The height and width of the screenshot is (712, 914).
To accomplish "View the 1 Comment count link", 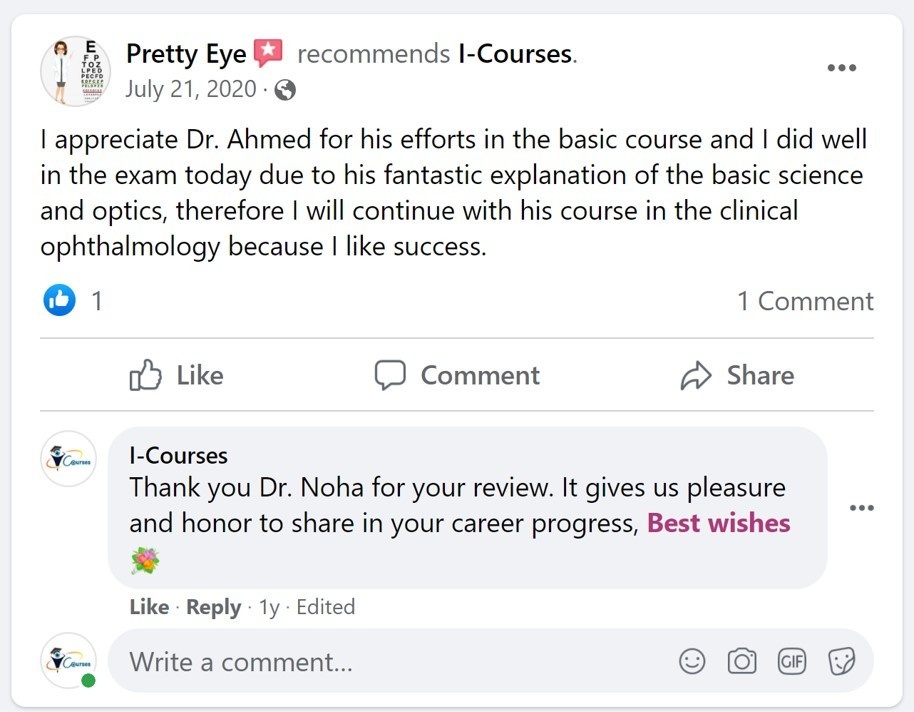I will pyautogui.click(x=805, y=301).
